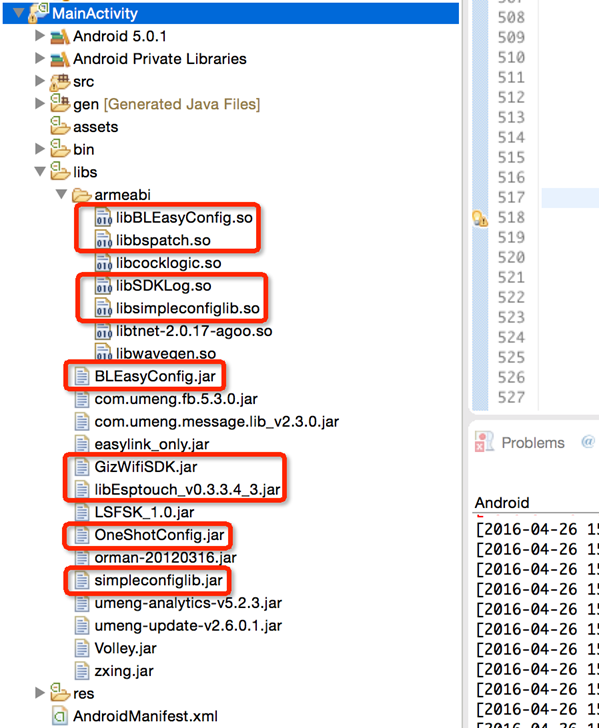Click the BLEasyConfig.jar file icon

tap(82, 376)
